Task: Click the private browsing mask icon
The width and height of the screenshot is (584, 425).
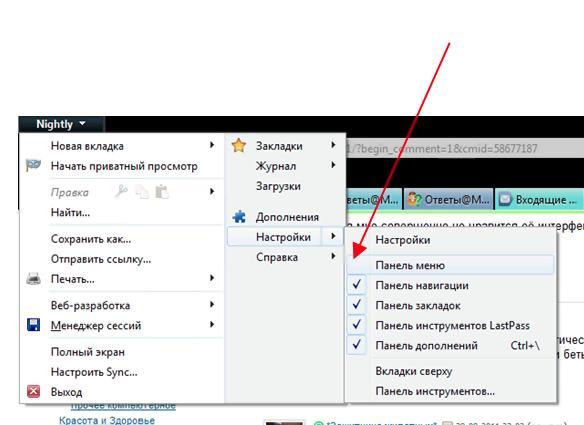Action: [x=33, y=165]
